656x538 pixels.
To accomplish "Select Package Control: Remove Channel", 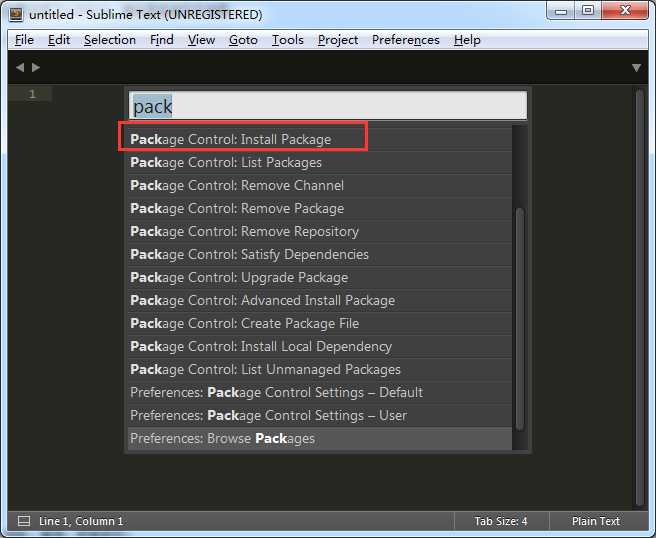I will [320, 185].
